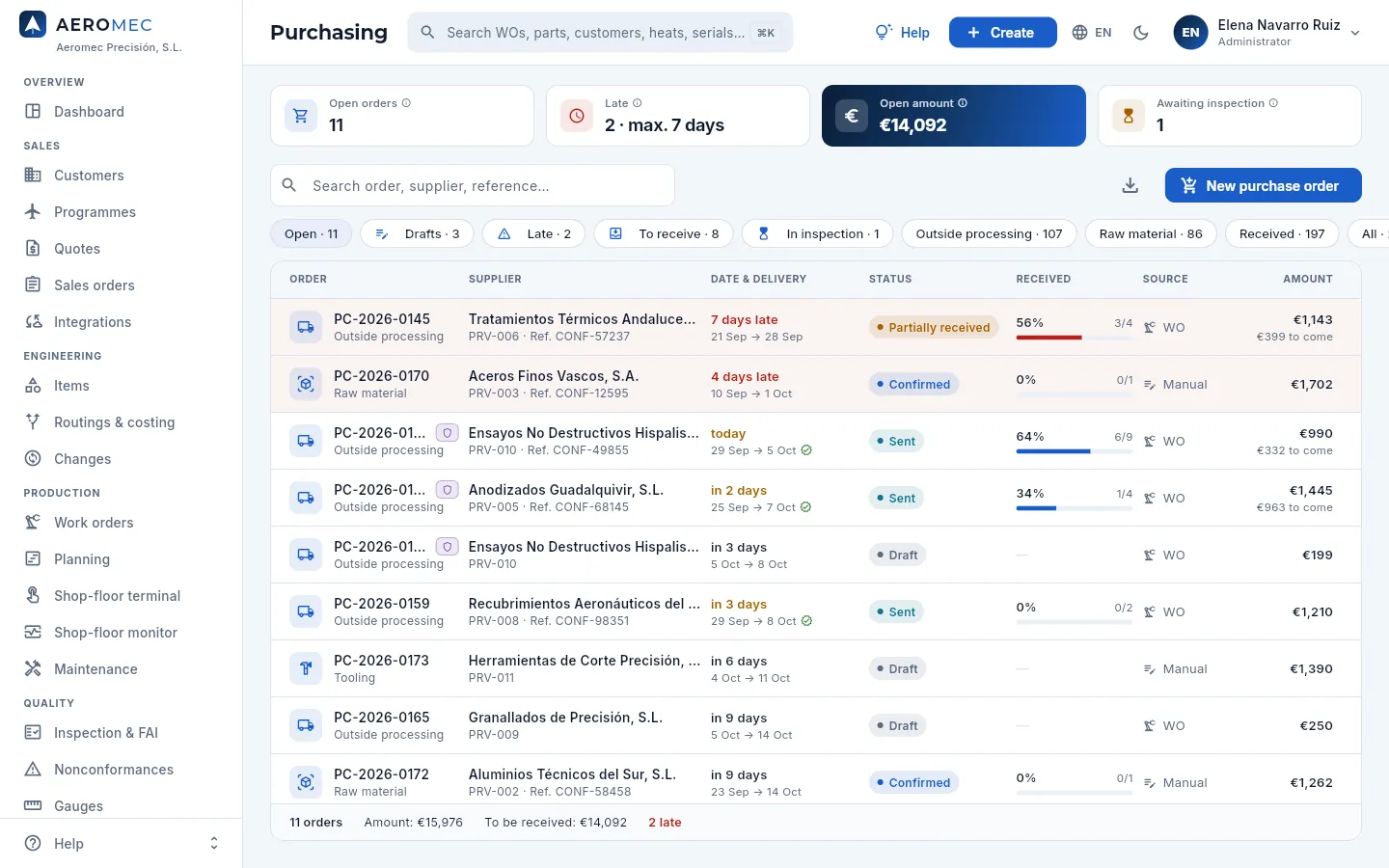Select In inspection · 1 filter
The width and height of the screenshot is (1389, 868).
[818, 233]
